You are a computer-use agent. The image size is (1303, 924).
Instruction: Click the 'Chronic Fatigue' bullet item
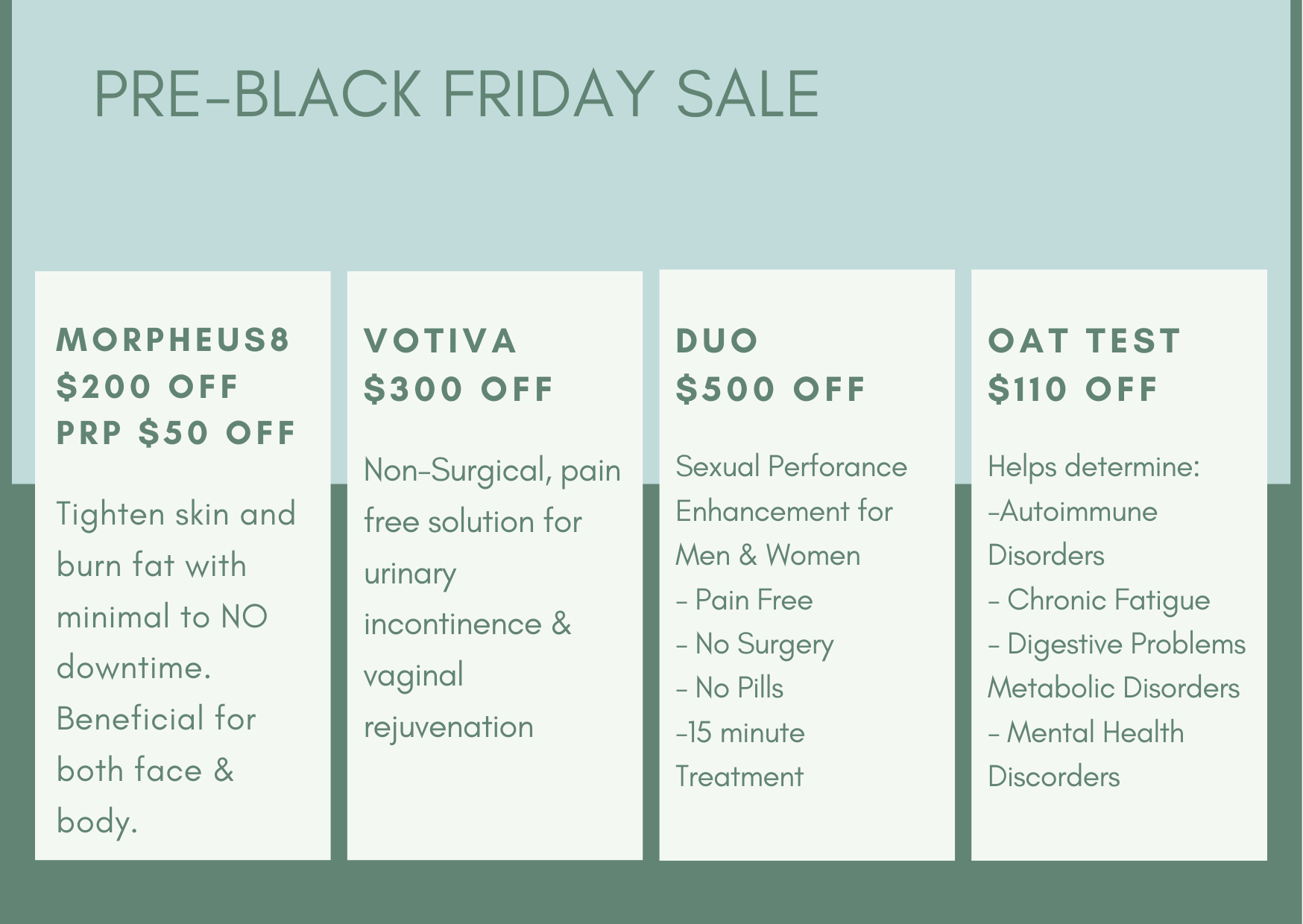[1099, 601]
